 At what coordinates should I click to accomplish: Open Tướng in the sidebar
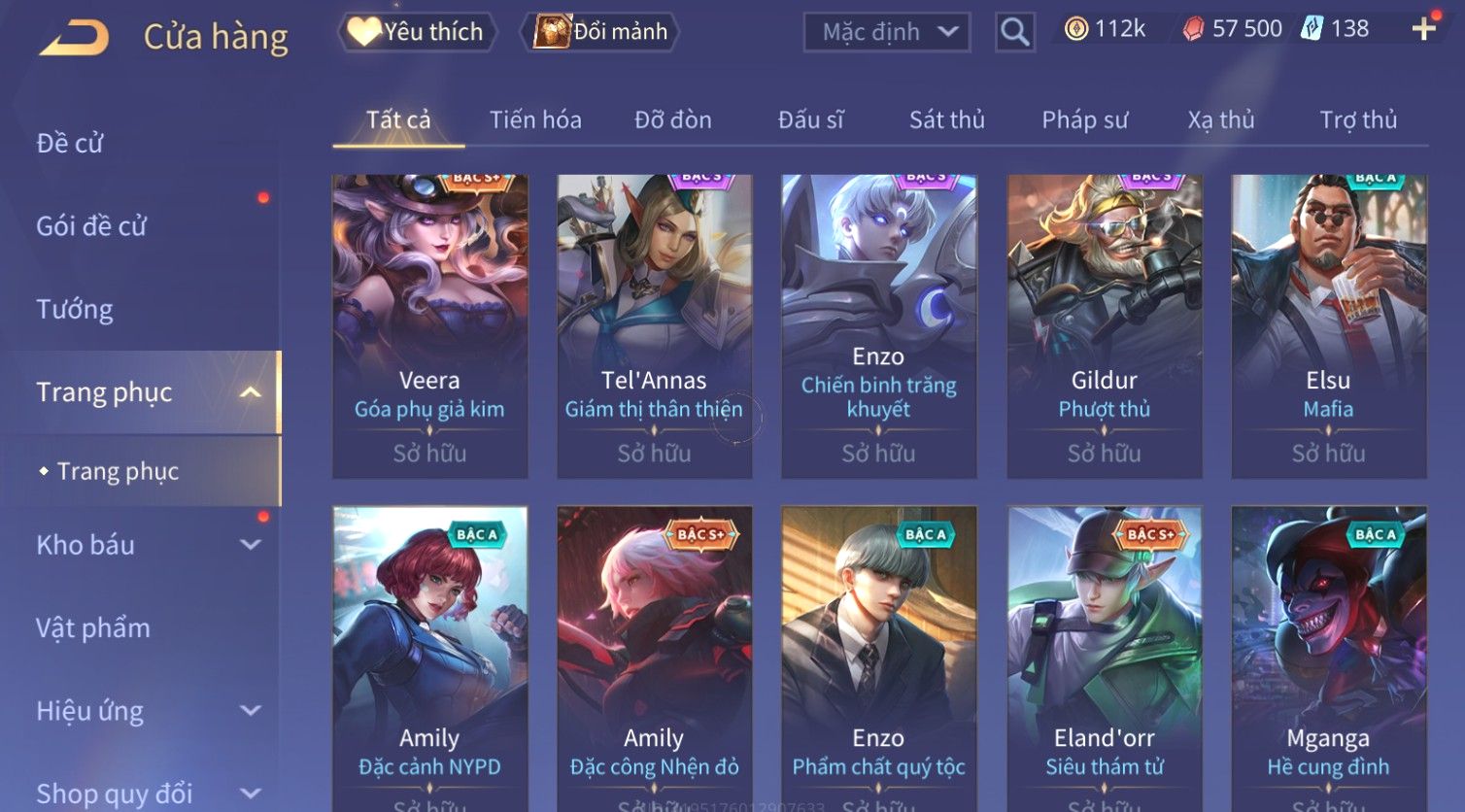(x=75, y=309)
